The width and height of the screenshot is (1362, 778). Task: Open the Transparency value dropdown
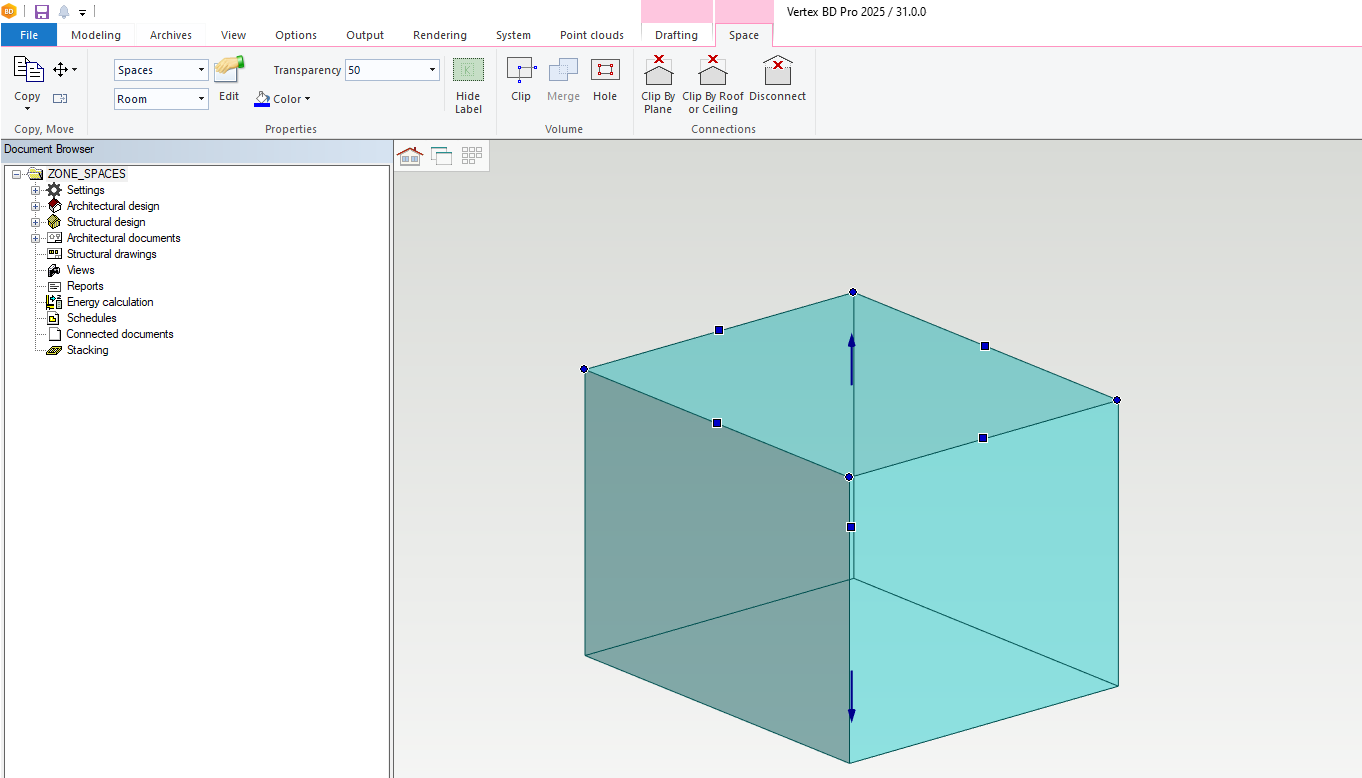pyautogui.click(x=432, y=70)
